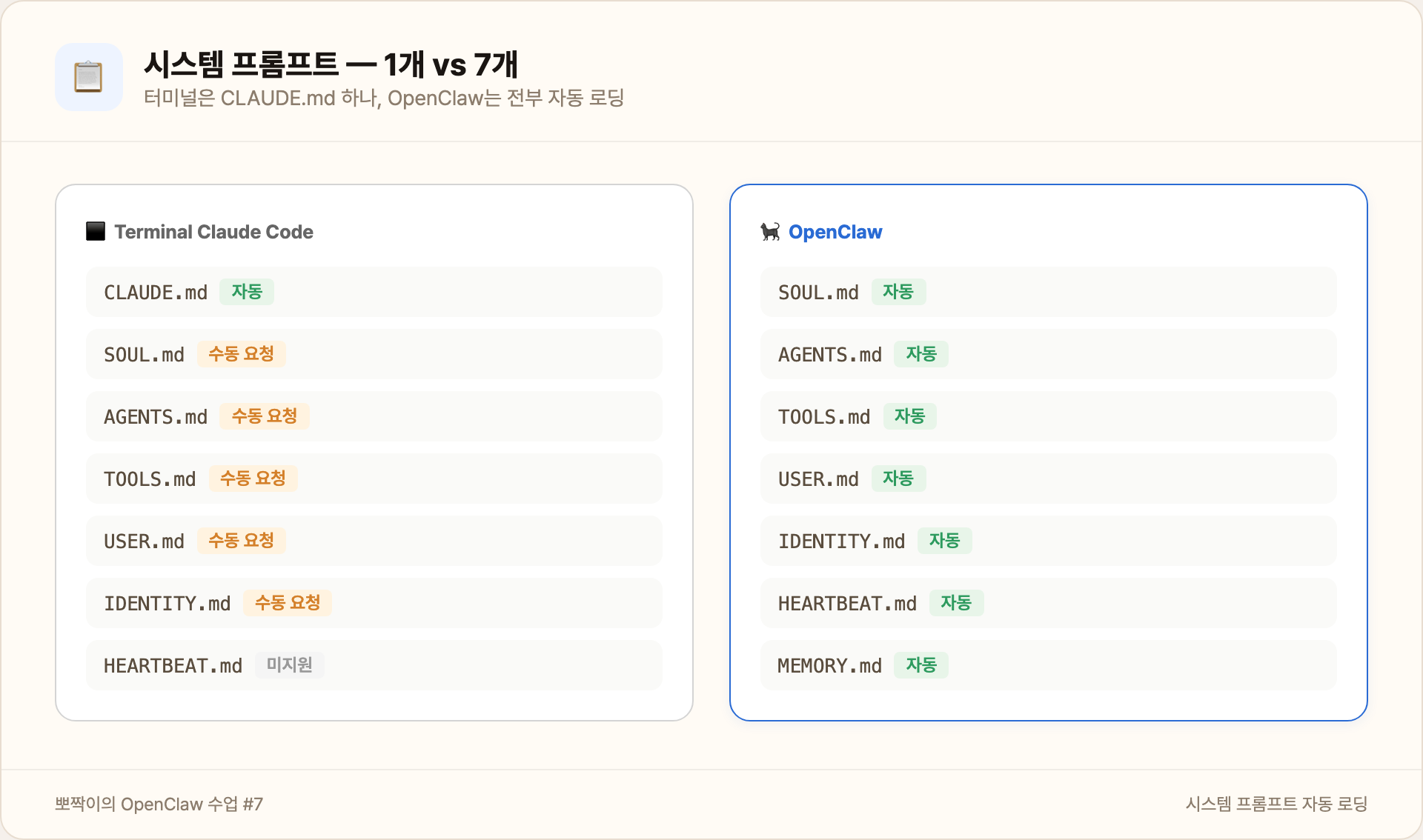This screenshot has width=1423, height=840.
Task: Toggle the 자동 badge on MEMORY.md
Action: (x=921, y=665)
